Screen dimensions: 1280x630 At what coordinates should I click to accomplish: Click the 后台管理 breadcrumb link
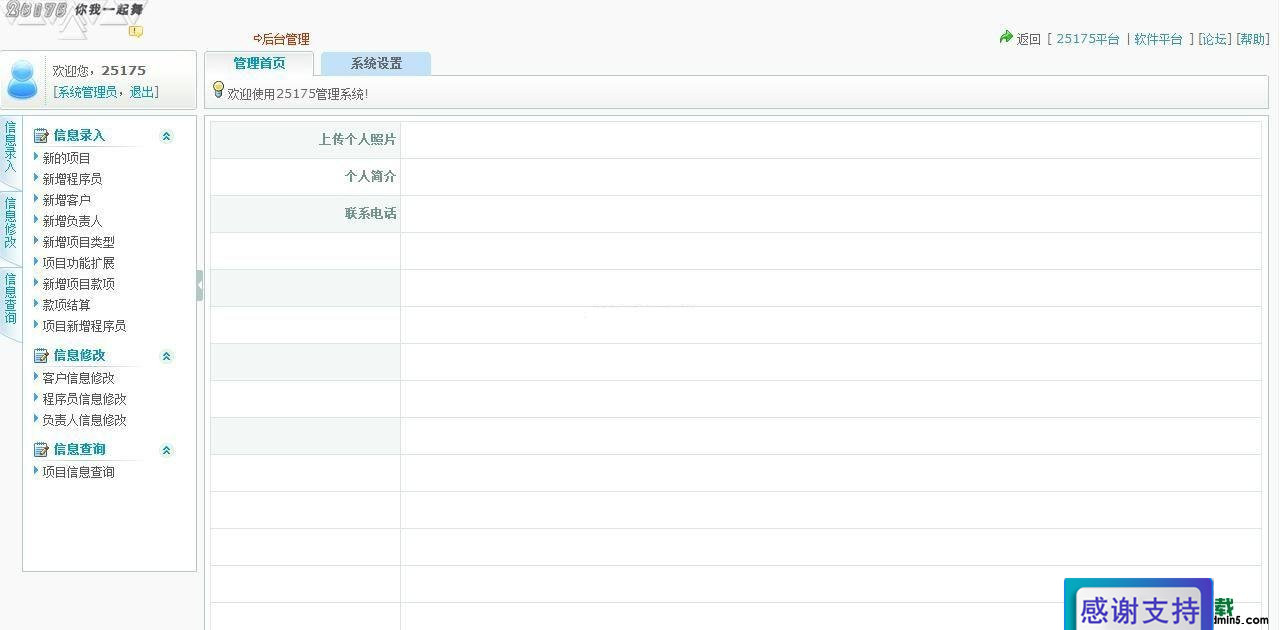tap(285, 39)
